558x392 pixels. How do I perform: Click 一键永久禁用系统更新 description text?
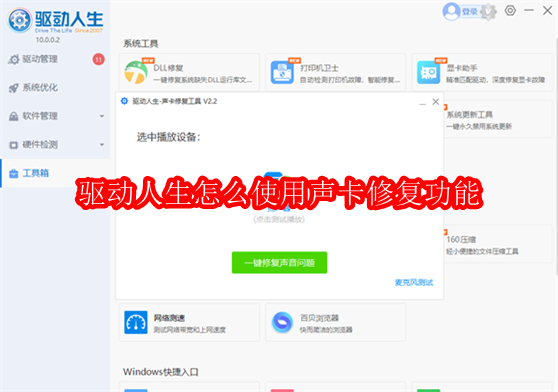click(x=479, y=127)
